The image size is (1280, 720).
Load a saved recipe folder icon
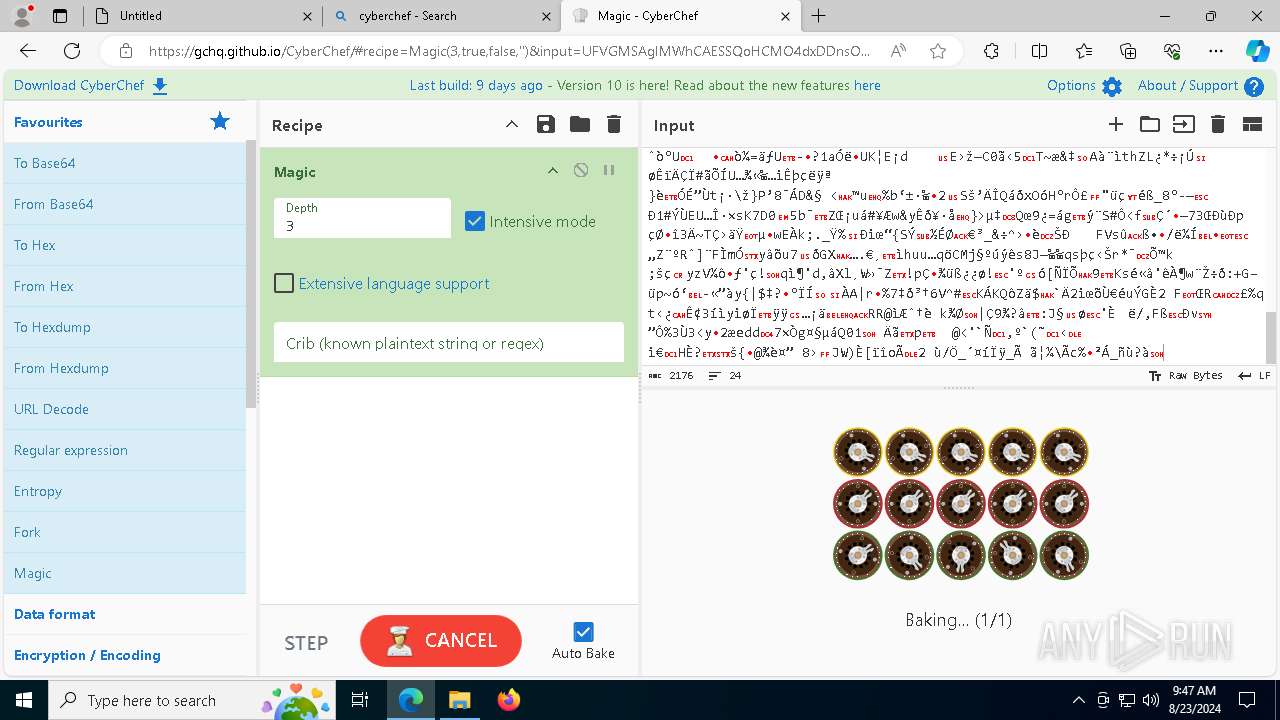tap(580, 124)
